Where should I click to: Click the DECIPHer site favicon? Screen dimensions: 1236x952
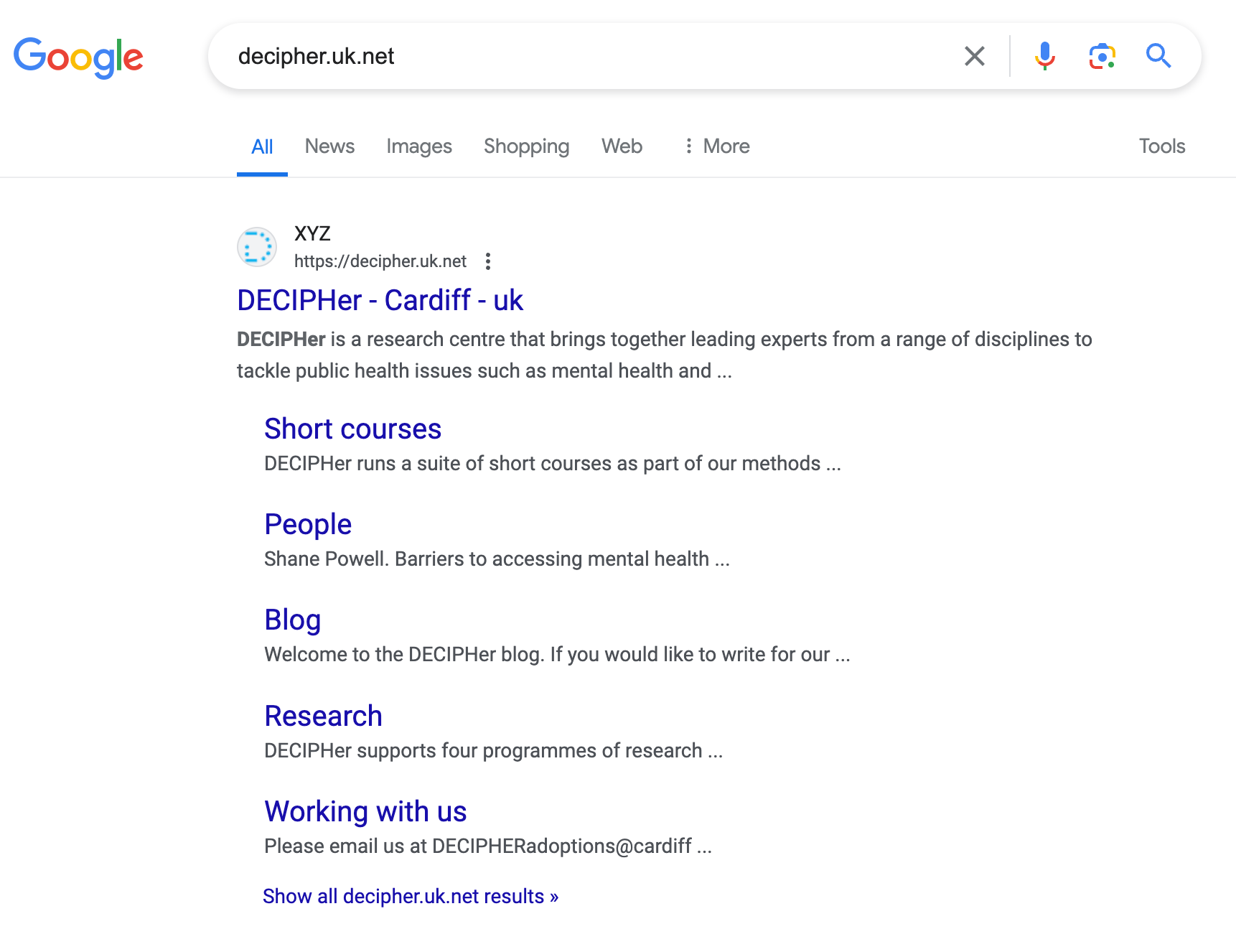coord(257,248)
